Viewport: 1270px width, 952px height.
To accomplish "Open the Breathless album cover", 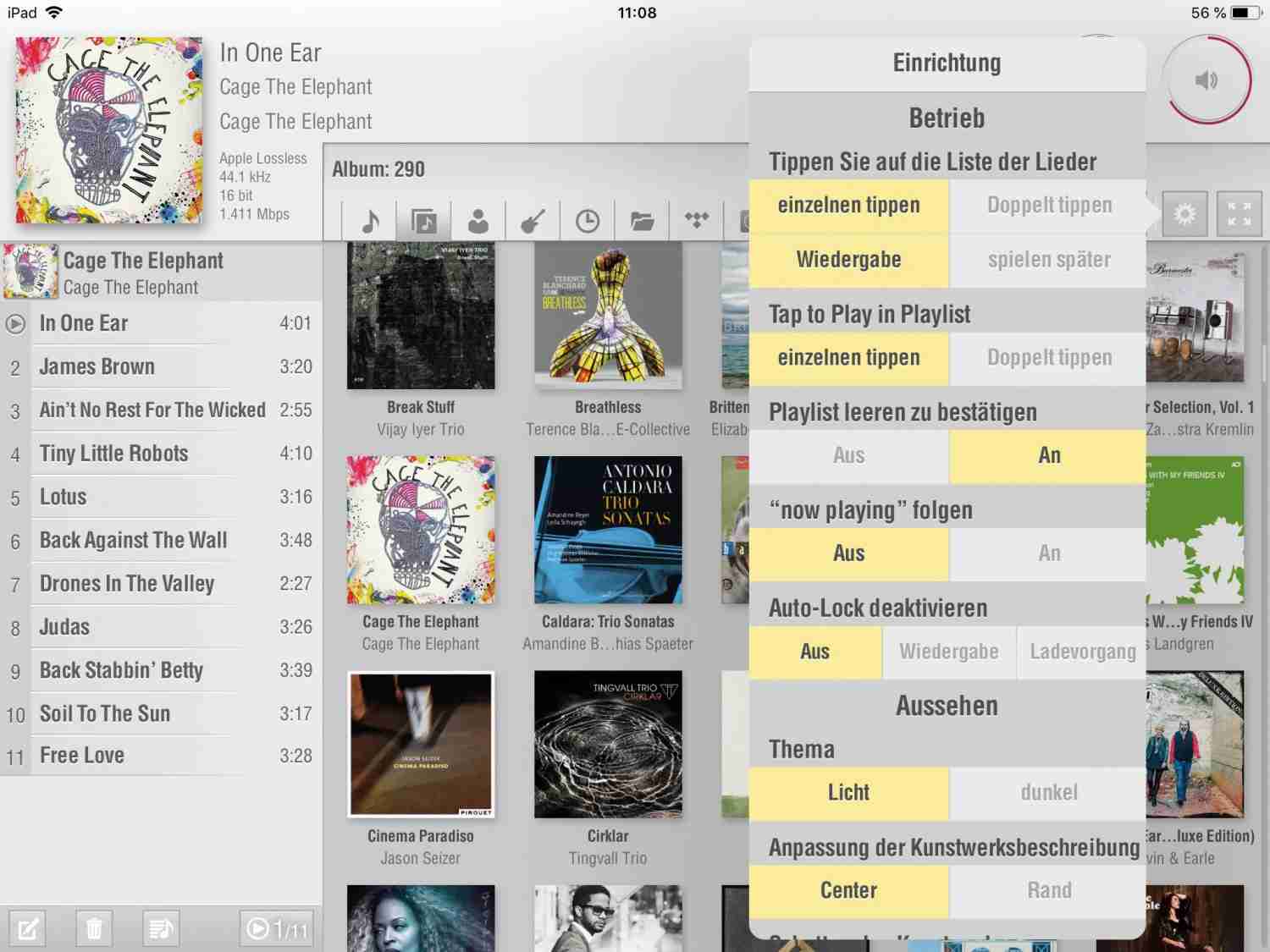I will [608, 316].
